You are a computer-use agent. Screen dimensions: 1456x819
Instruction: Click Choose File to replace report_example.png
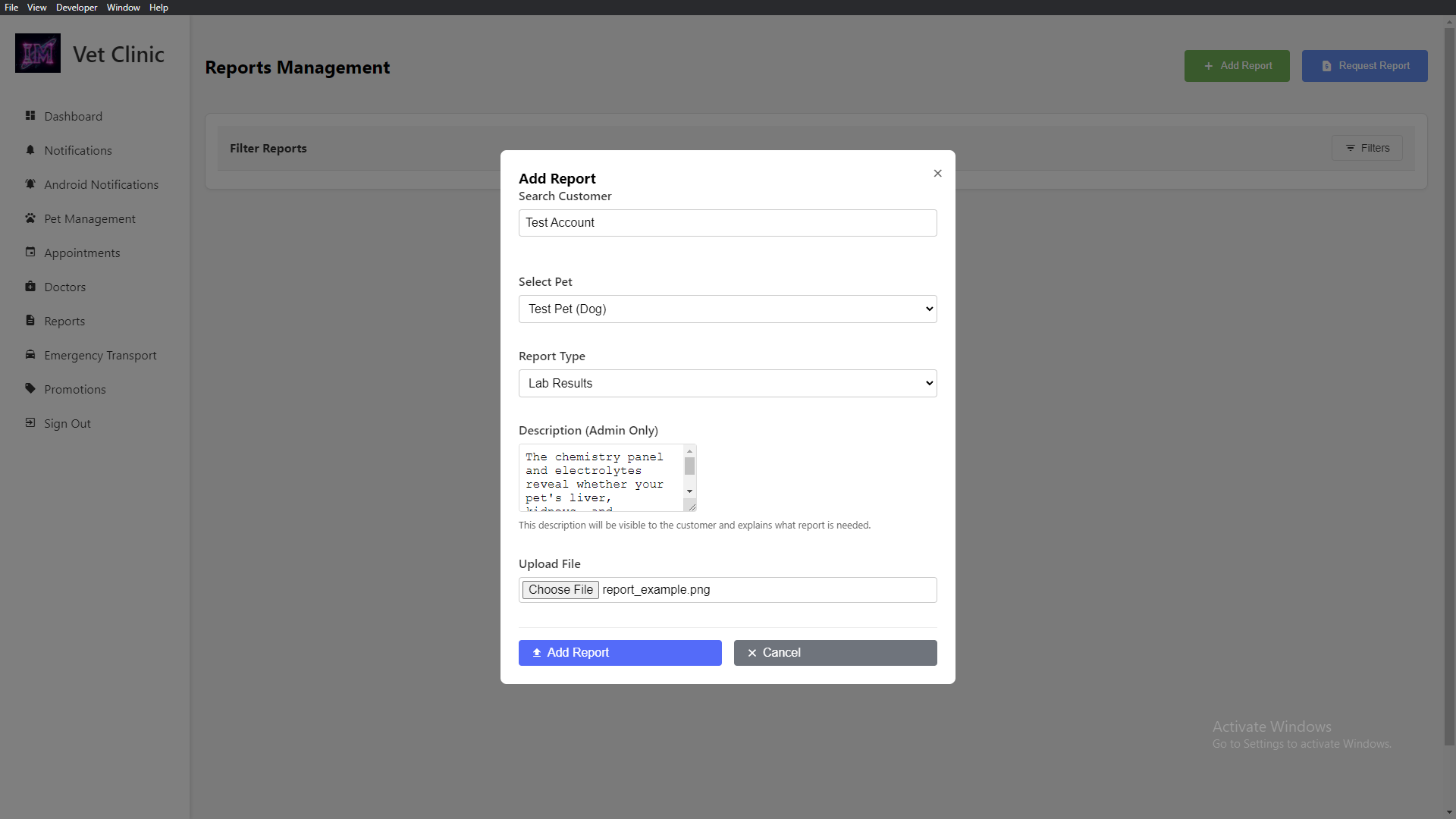[x=560, y=589]
